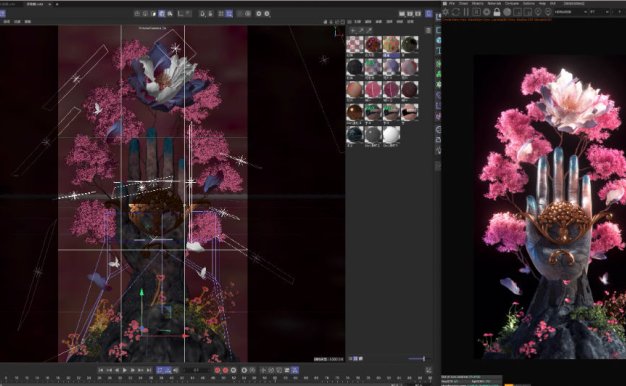Screen dimensions: 626x386
Task: Open the Materials menu in Octane viewer
Action: [494, 4]
